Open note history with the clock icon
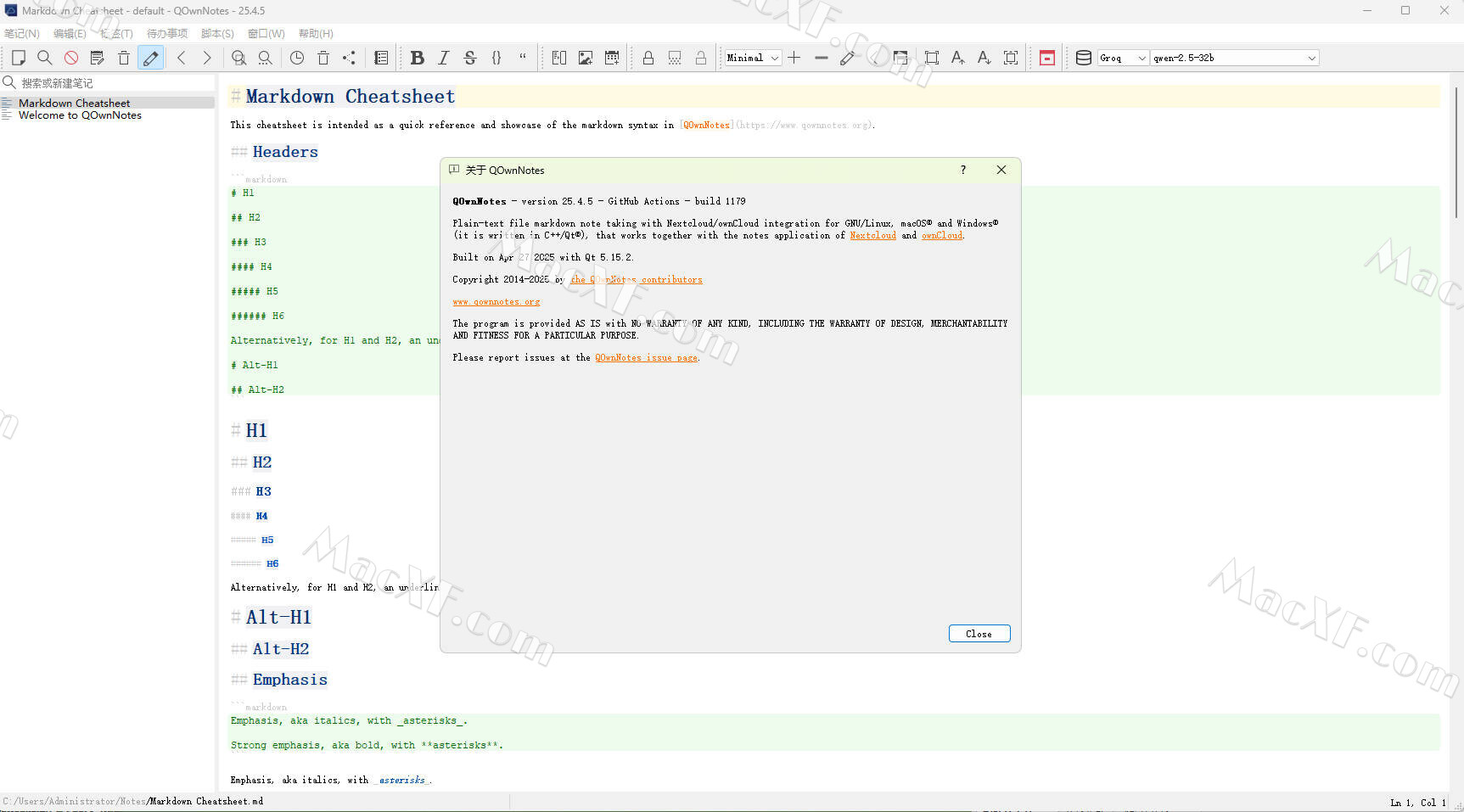Image resolution: width=1464 pixels, height=812 pixels. (x=297, y=58)
